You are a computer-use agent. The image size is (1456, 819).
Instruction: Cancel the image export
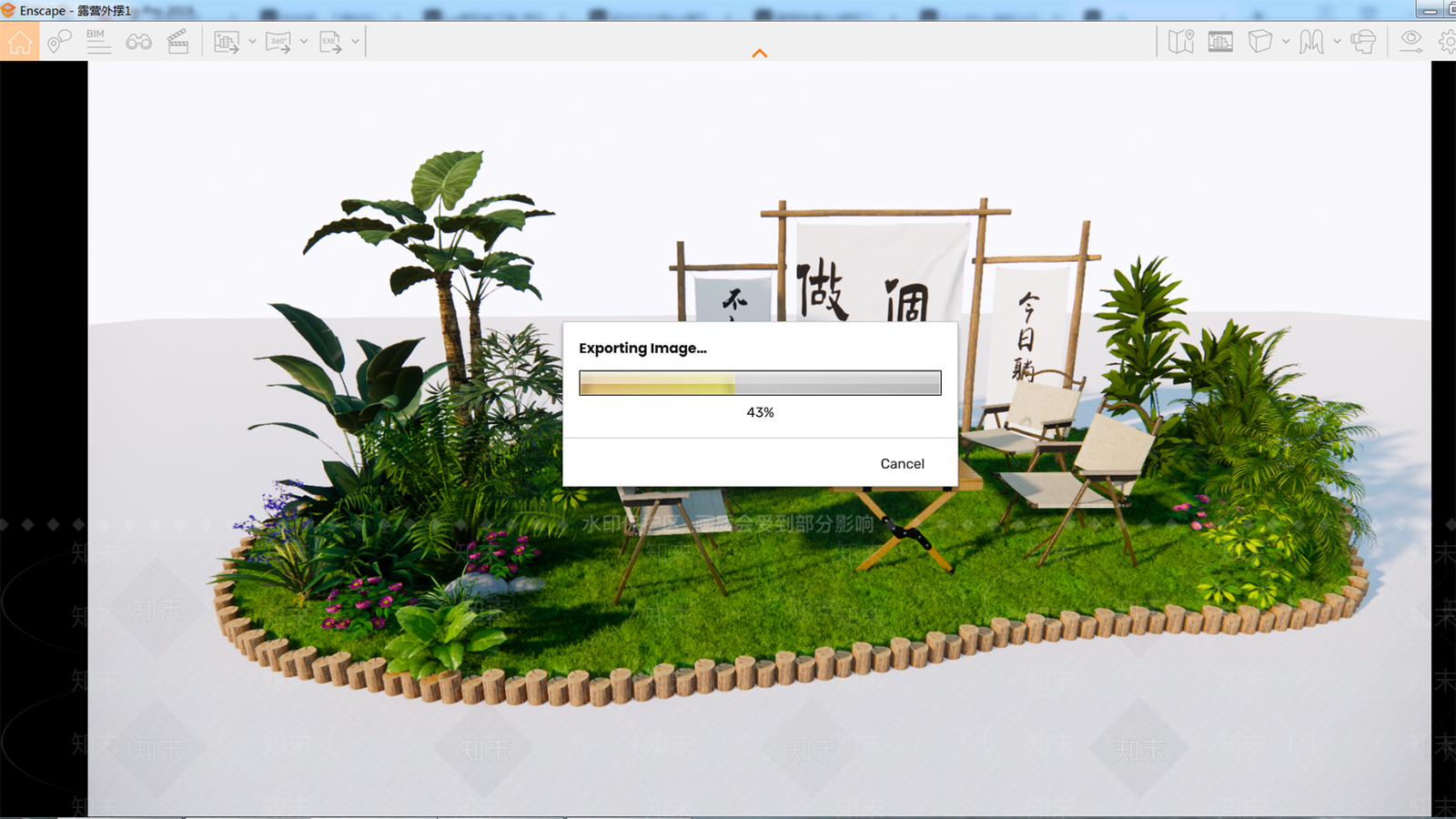pyautogui.click(x=902, y=463)
